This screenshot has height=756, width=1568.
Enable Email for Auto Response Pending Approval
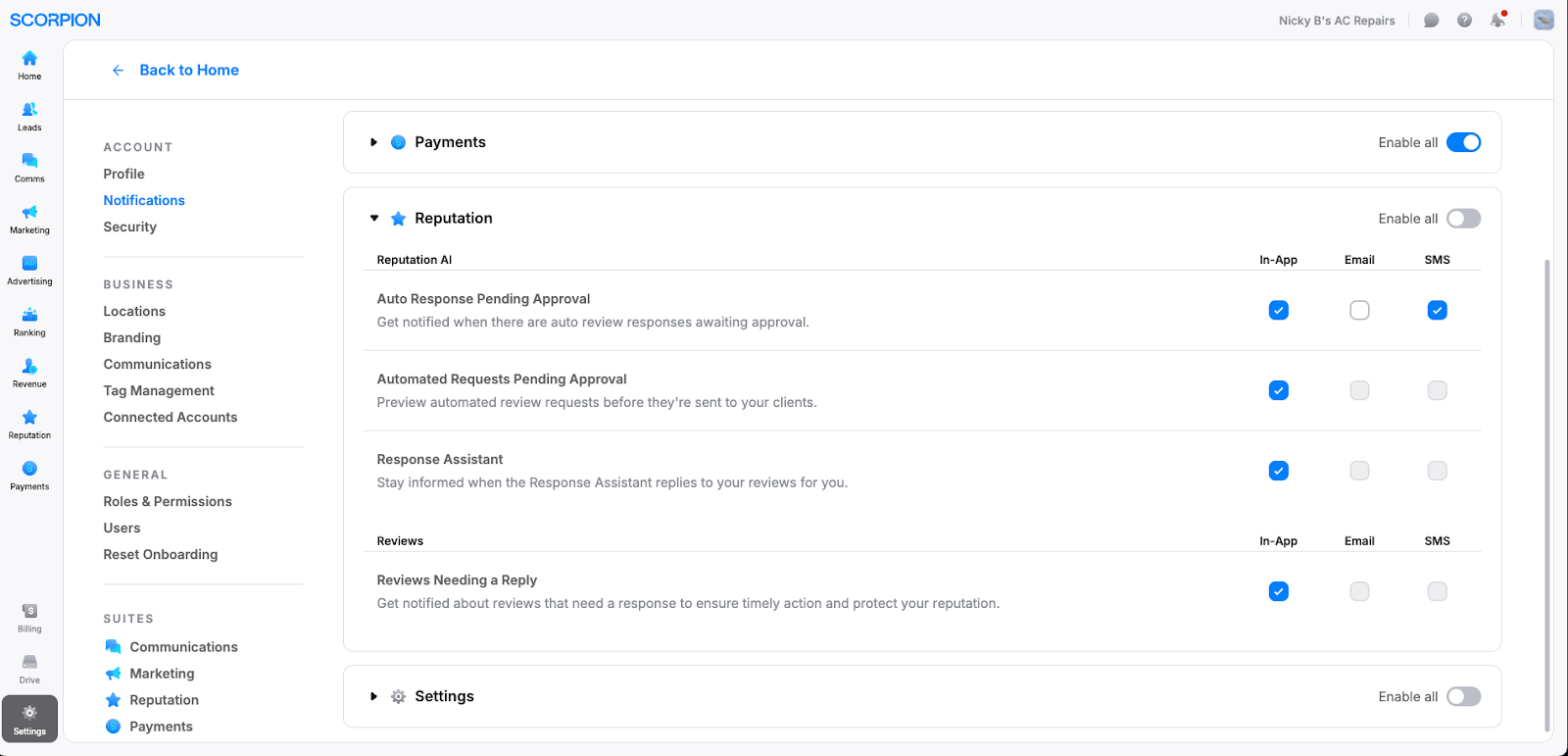(x=1359, y=311)
